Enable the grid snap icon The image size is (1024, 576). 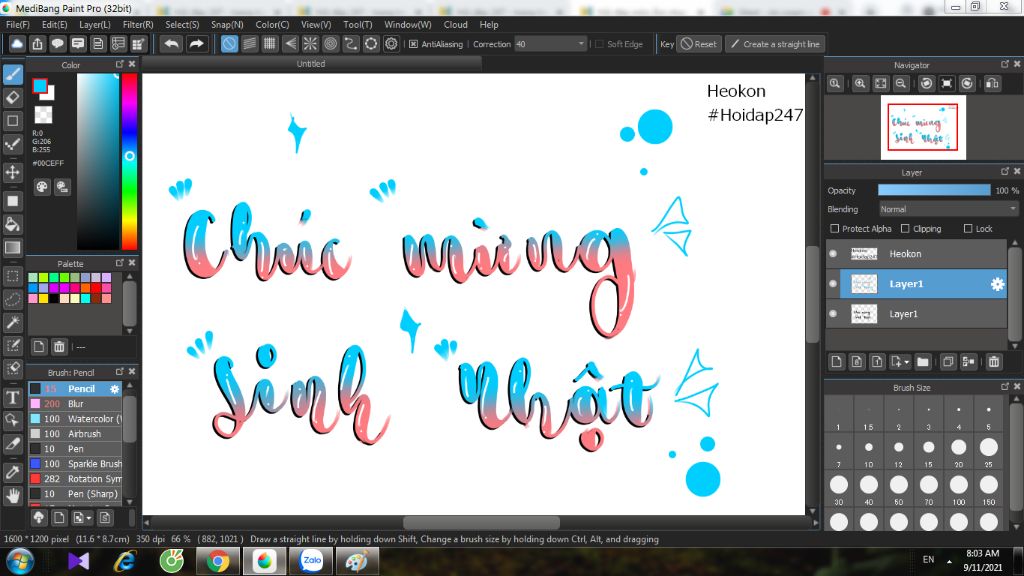click(270, 44)
